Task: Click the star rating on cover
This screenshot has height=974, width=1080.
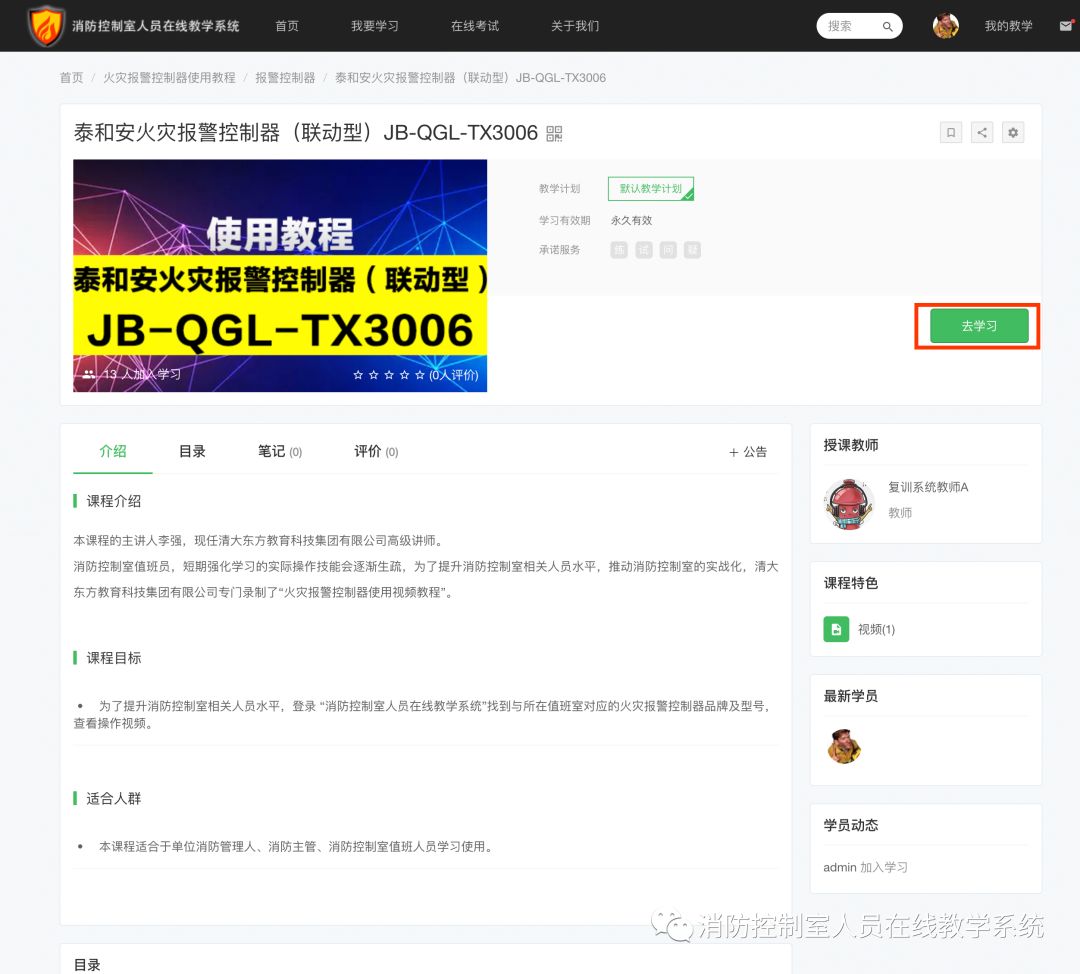Action: click(x=388, y=375)
